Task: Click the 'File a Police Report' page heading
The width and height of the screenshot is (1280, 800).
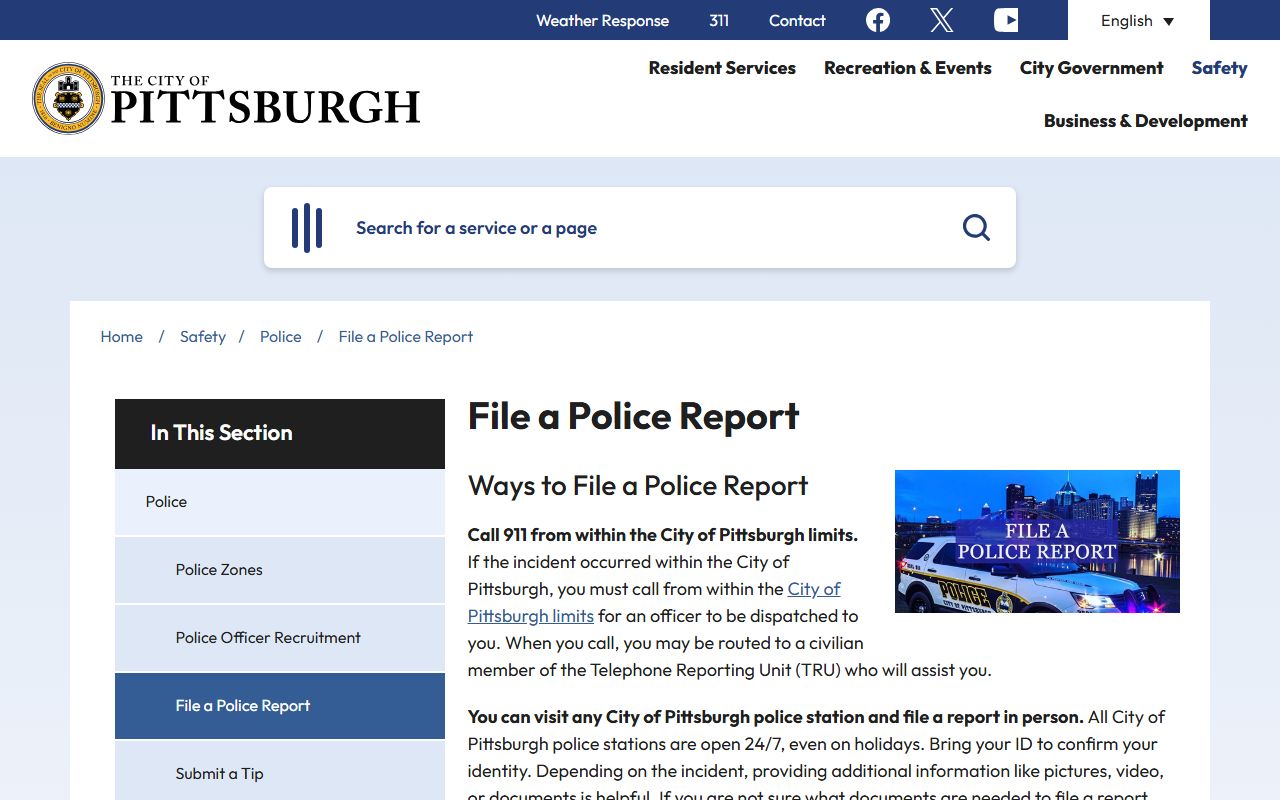Action: (x=634, y=416)
